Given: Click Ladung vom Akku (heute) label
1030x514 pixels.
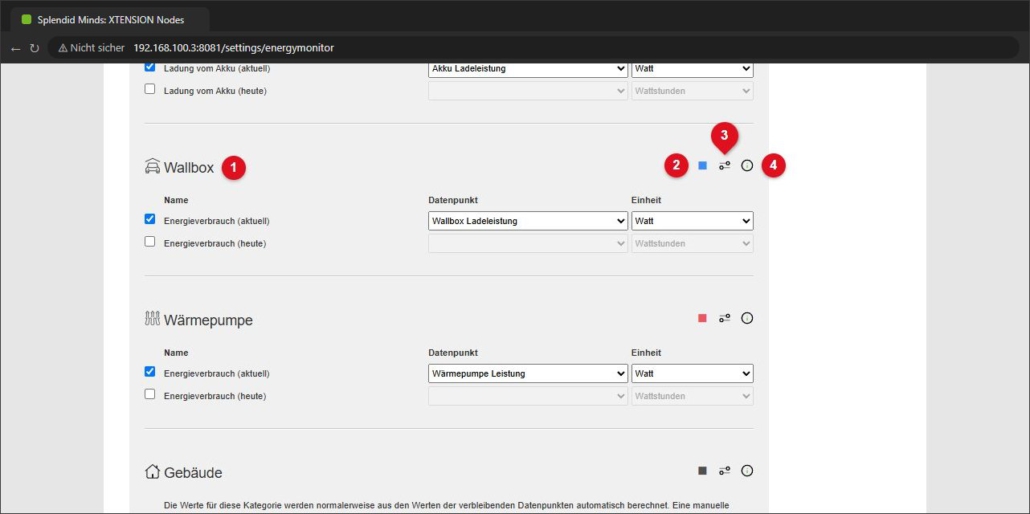Looking at the screenshot, I should [215, 91].
